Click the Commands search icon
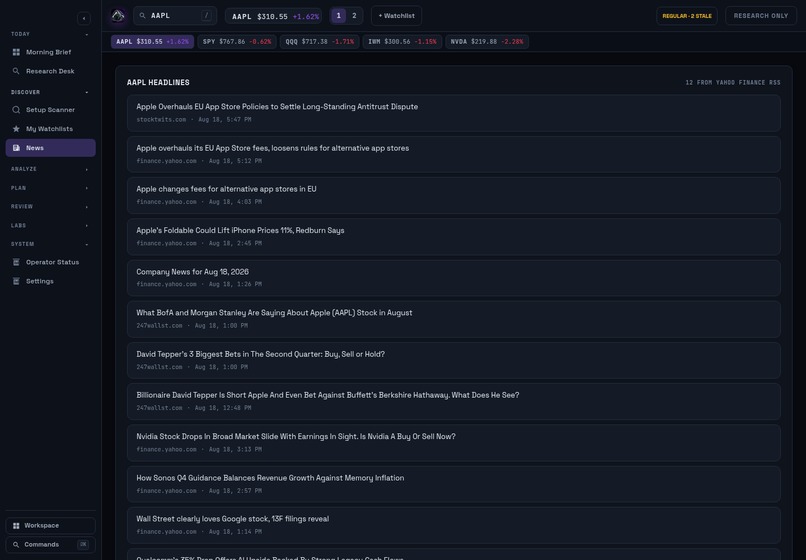The height and width of the screenshot is (560, 806). (16, 545)
